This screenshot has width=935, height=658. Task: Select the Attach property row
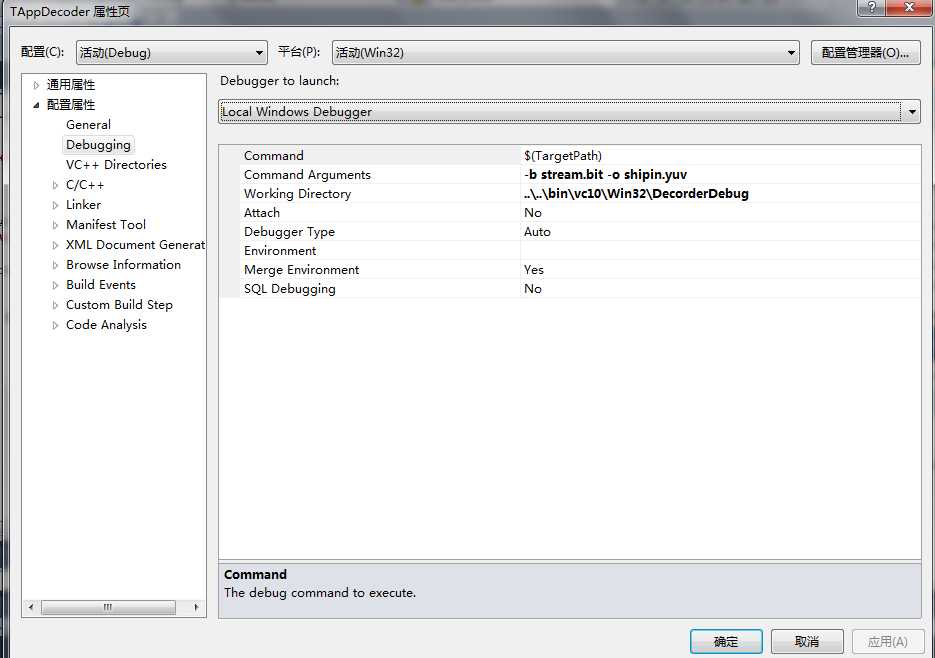click(x=569, y=213)
